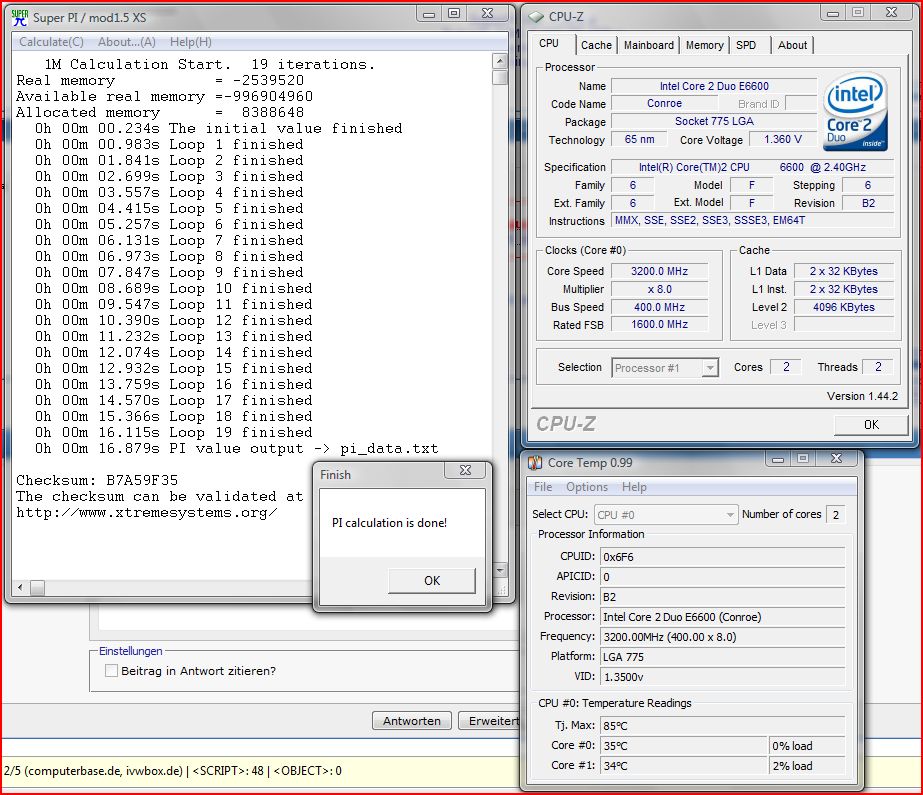This screenshot has height=795, width=923.
Task: Close the CPU-Z window
Action: [891, 13]
